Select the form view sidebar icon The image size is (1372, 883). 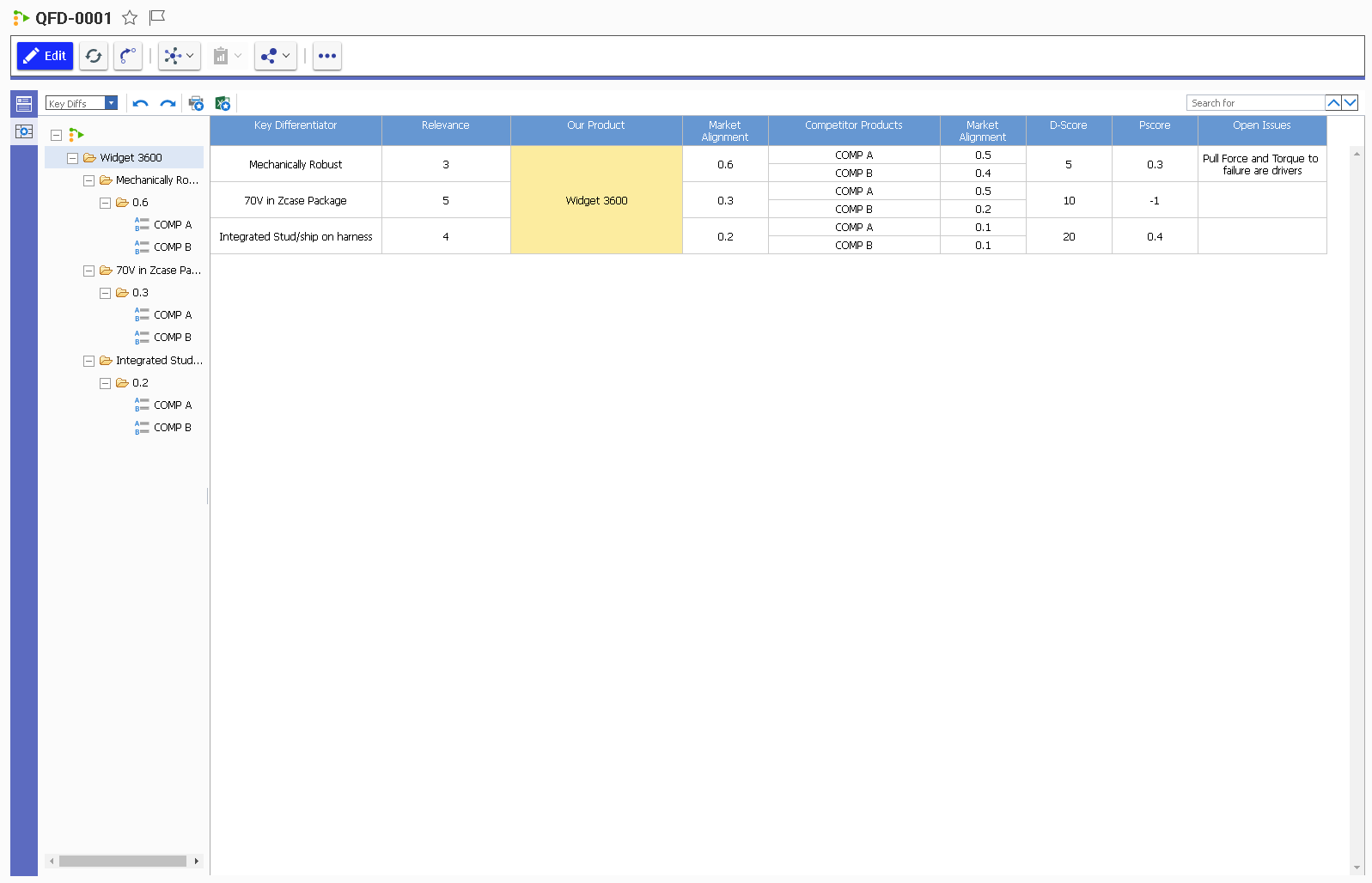pyautogui.click(x=24, y=104)
